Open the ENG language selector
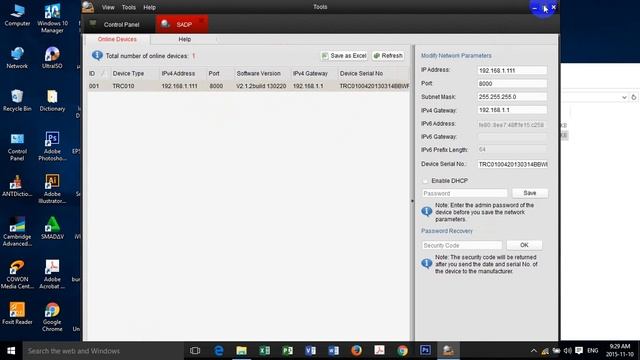The image size is (640, 360). point(593,351)
